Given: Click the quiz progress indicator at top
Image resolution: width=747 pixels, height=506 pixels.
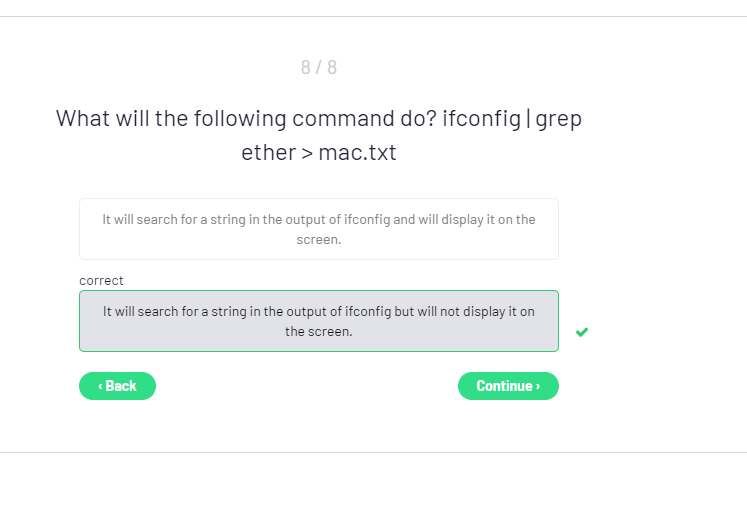Looking at the screenshot, I should tap(319, 68).
